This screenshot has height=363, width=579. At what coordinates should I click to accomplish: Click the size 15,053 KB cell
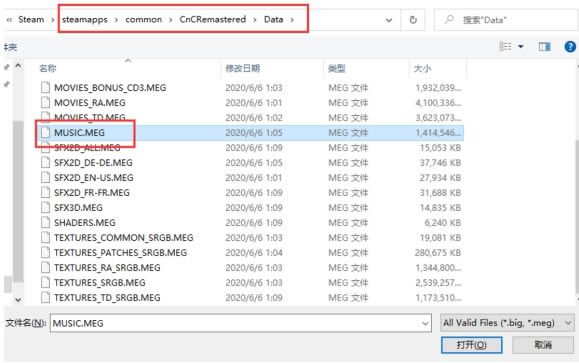click(x=441, y=148)
